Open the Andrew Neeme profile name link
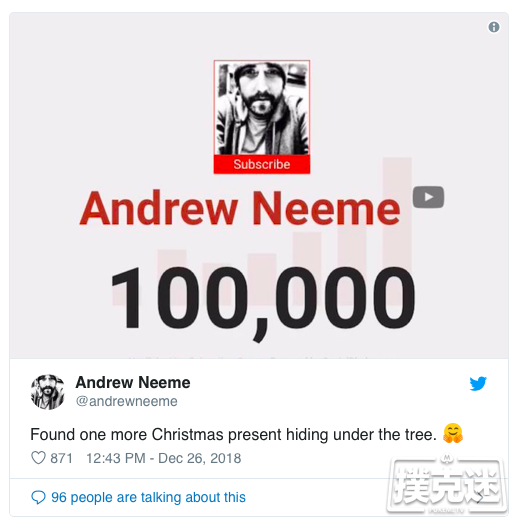The image size is (519, 526). click(133, 382)
